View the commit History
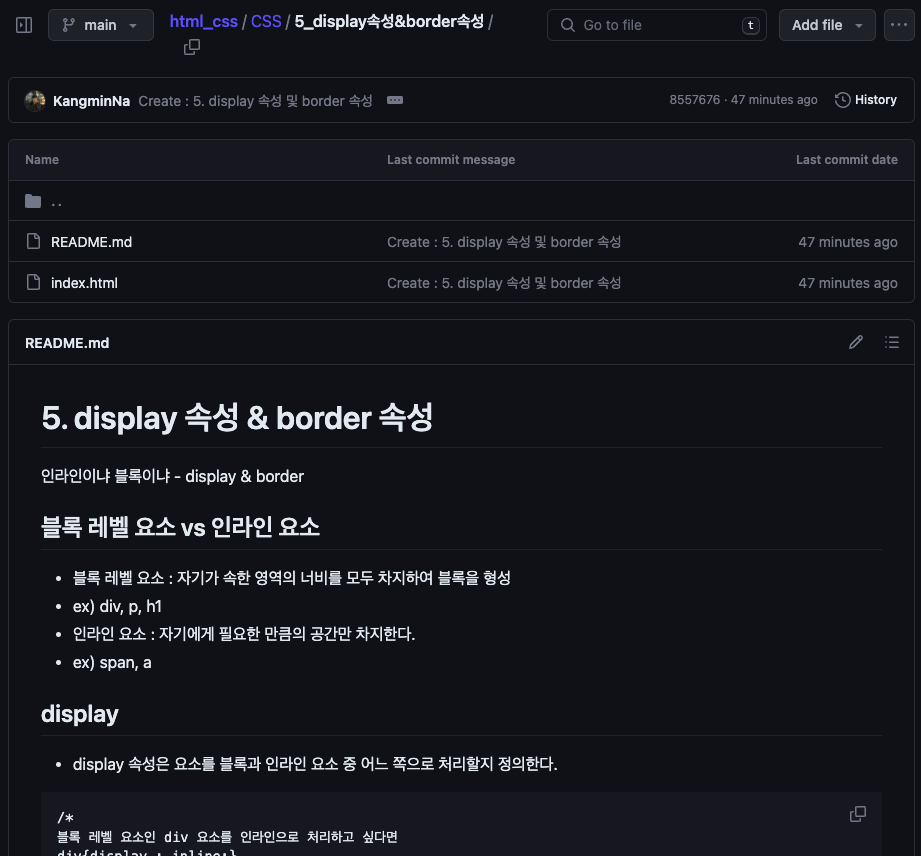 click(866, 100)
